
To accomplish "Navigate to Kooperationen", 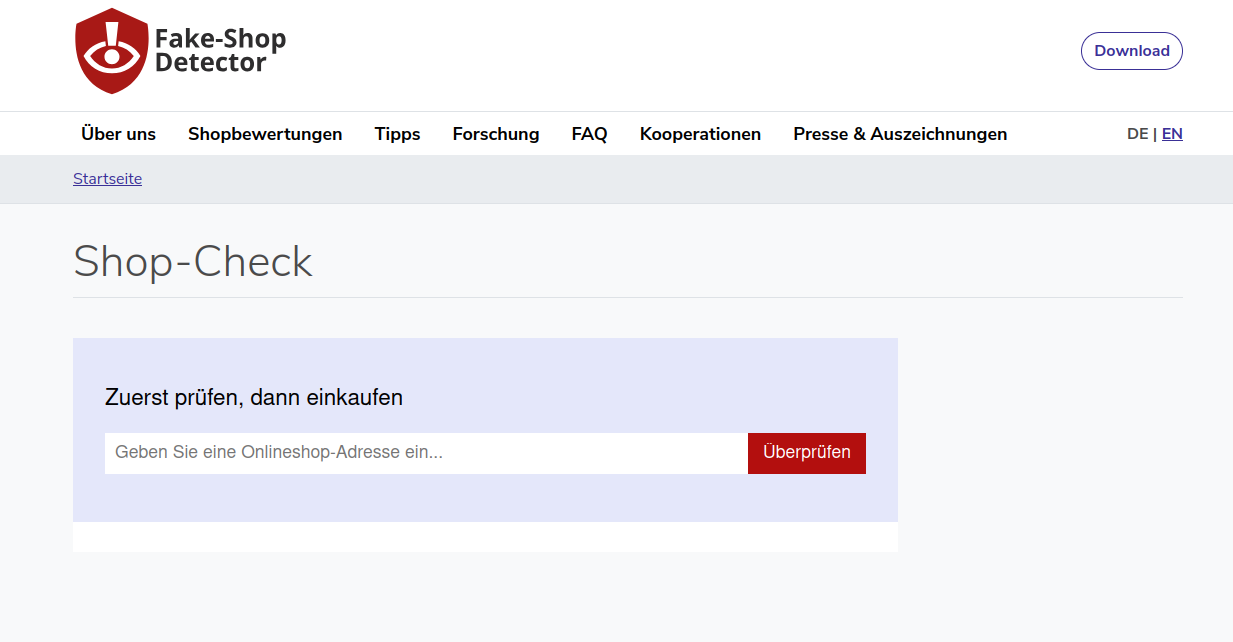I will [700, 134].
